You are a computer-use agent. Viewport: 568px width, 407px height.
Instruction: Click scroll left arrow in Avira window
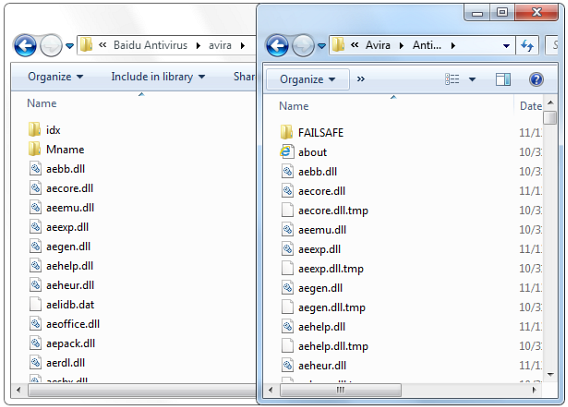click(271, 390)
